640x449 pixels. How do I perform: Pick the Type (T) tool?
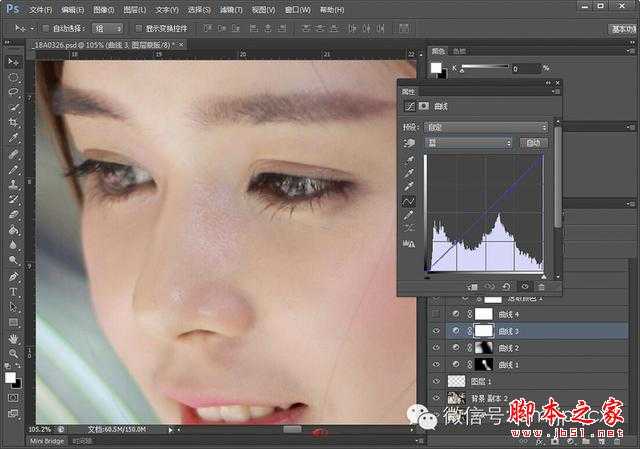pyautogui.click(x=13, y=292)
